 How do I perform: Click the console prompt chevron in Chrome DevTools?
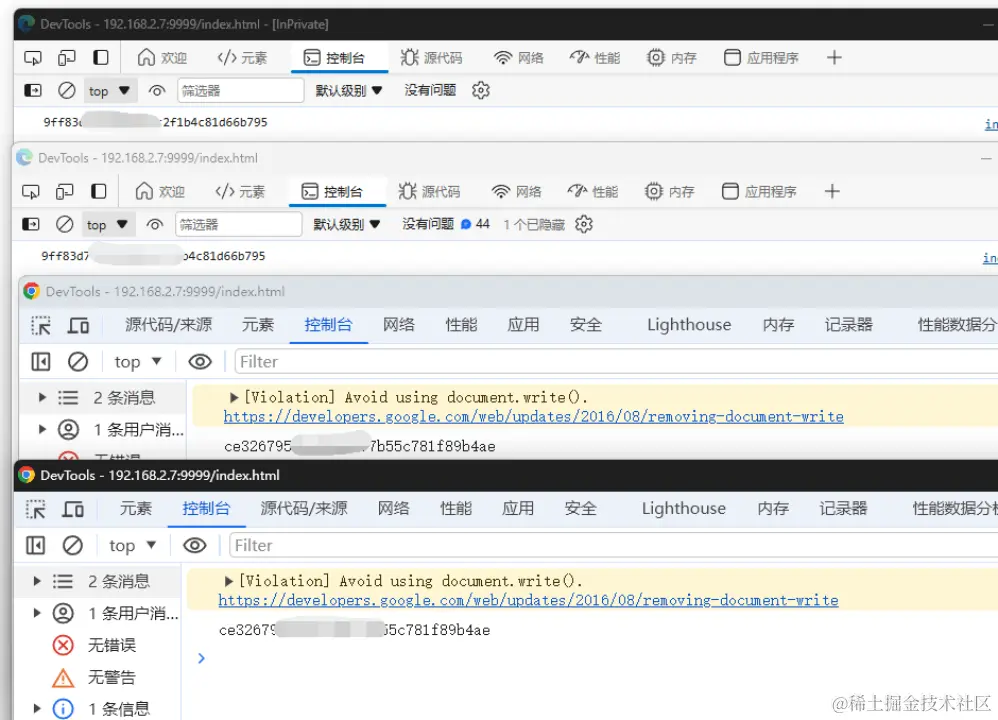[201, 658]
